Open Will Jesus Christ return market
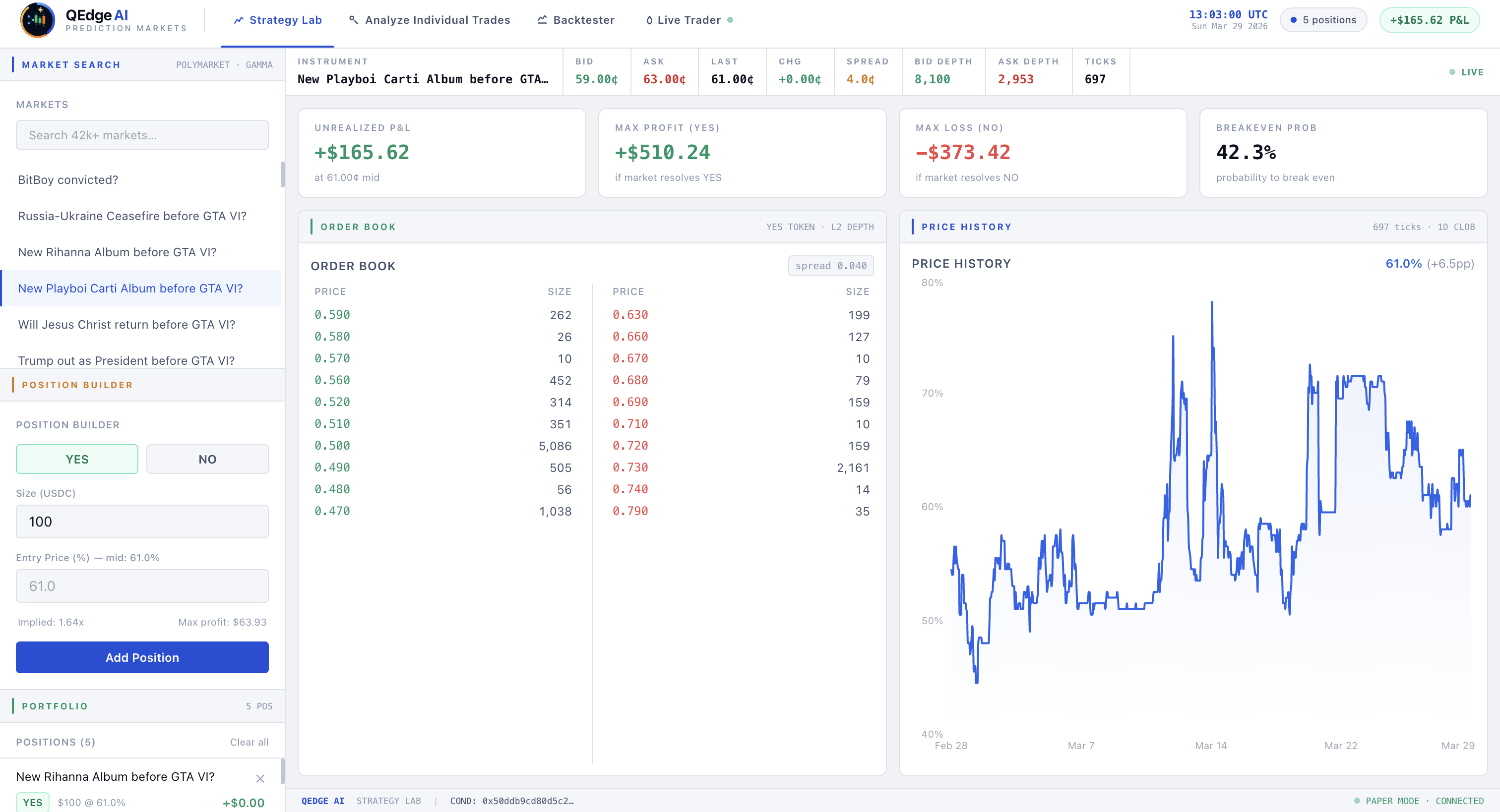The width and height of the screenshot is (1500, 812). [126, 324]
